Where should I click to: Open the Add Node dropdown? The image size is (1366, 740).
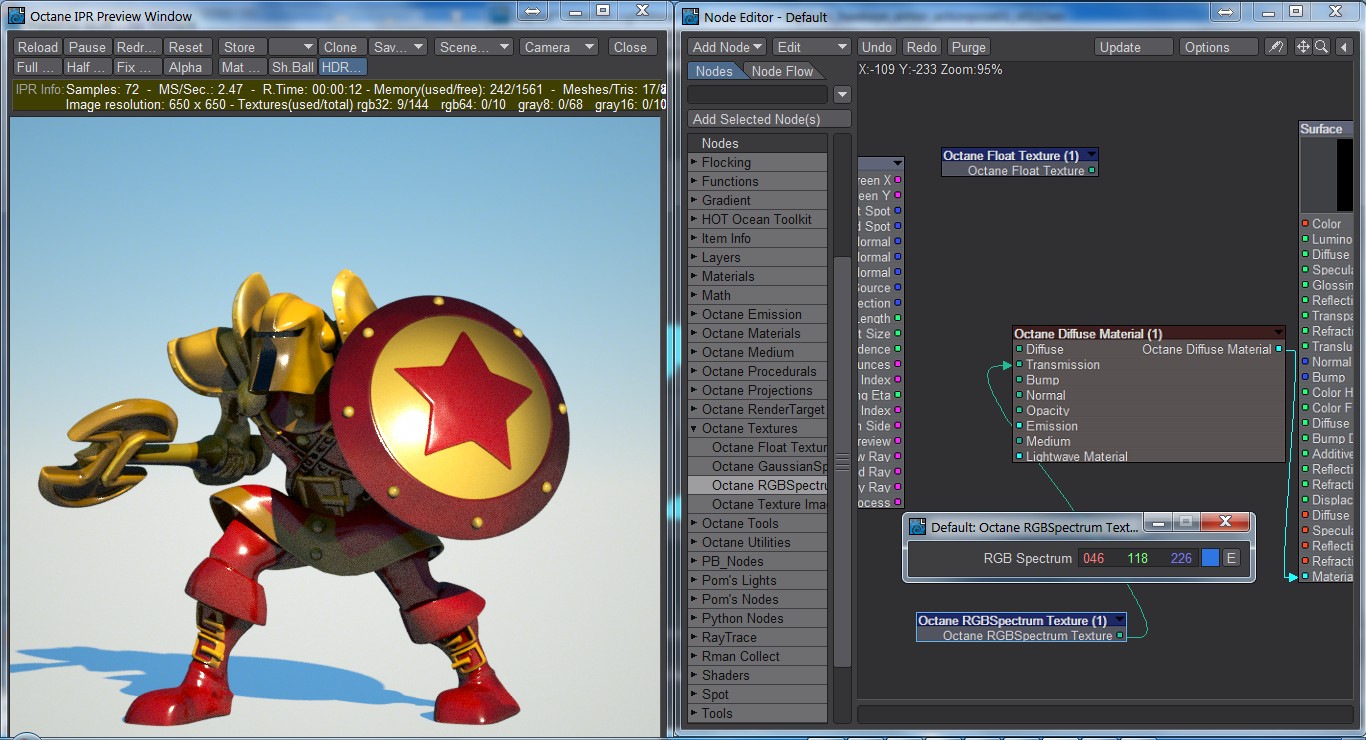pos(727,47)
